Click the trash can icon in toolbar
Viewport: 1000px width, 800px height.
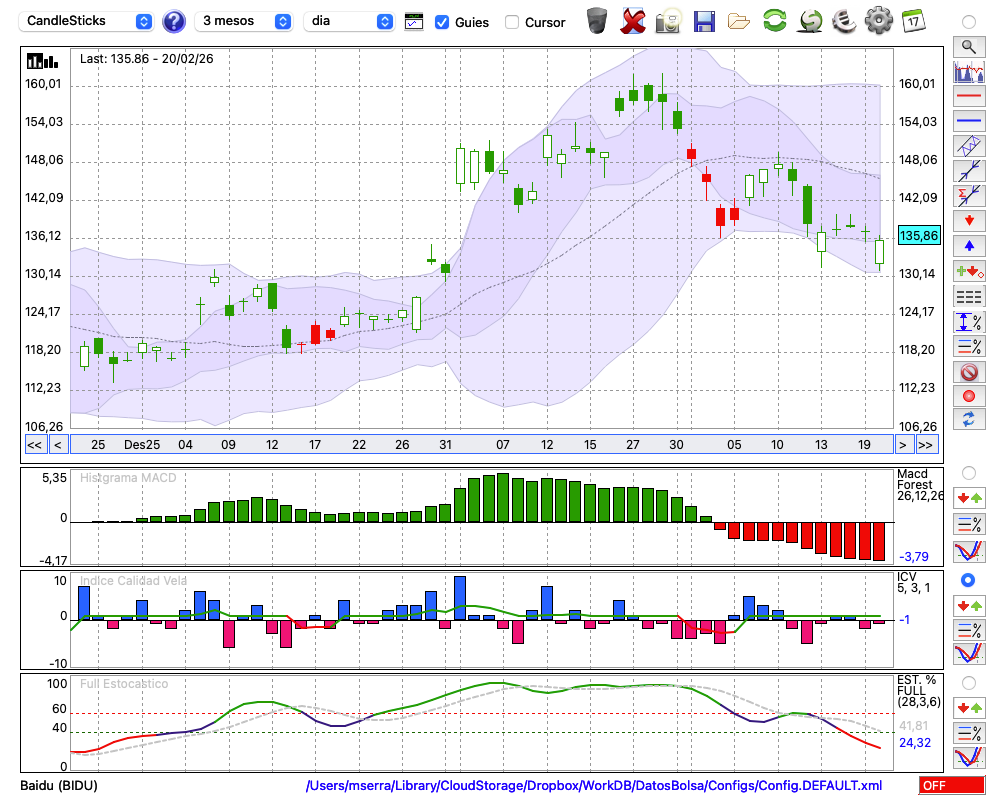[597, 20]
